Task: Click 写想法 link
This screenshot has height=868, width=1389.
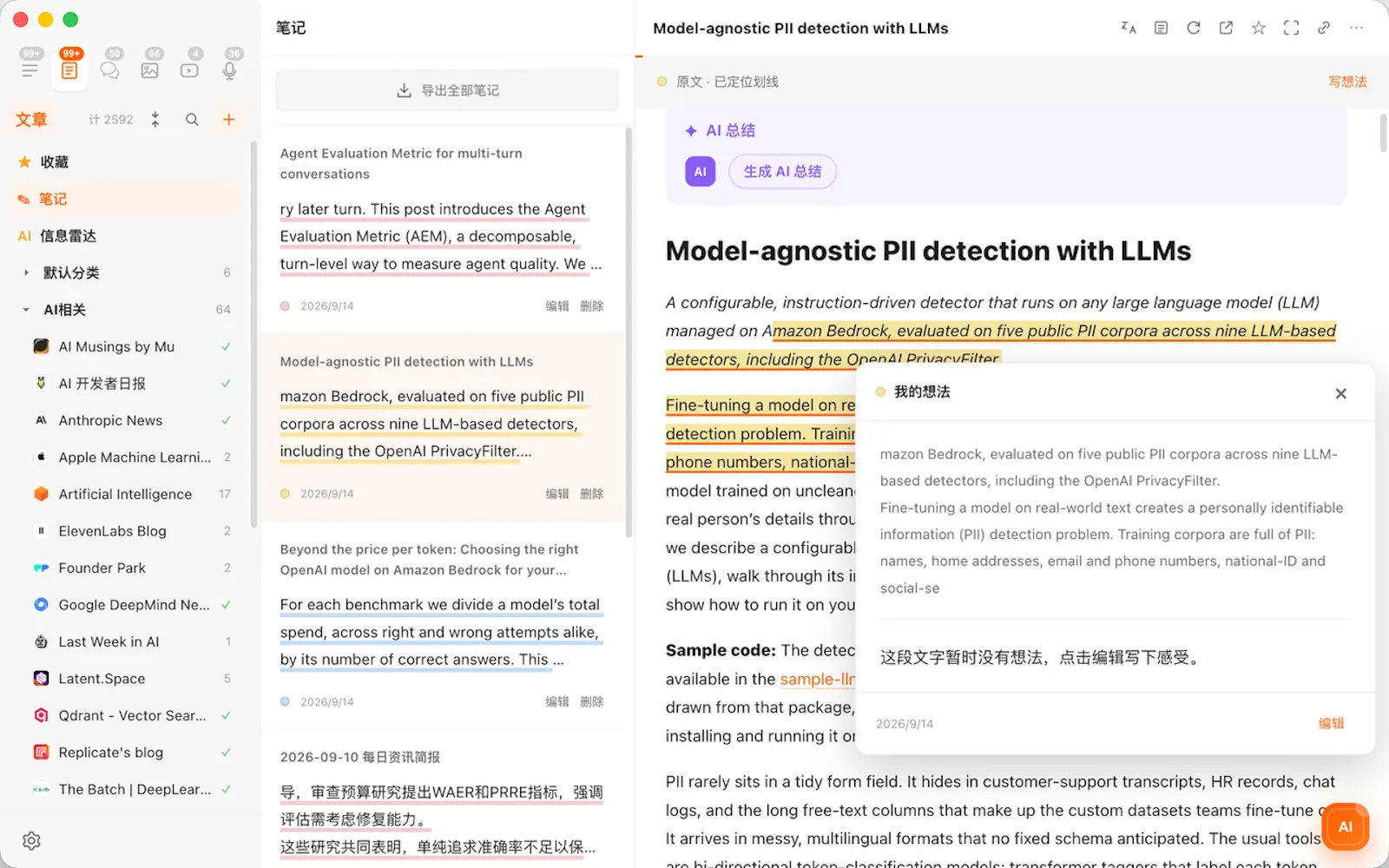Action: click(1347, 82)
